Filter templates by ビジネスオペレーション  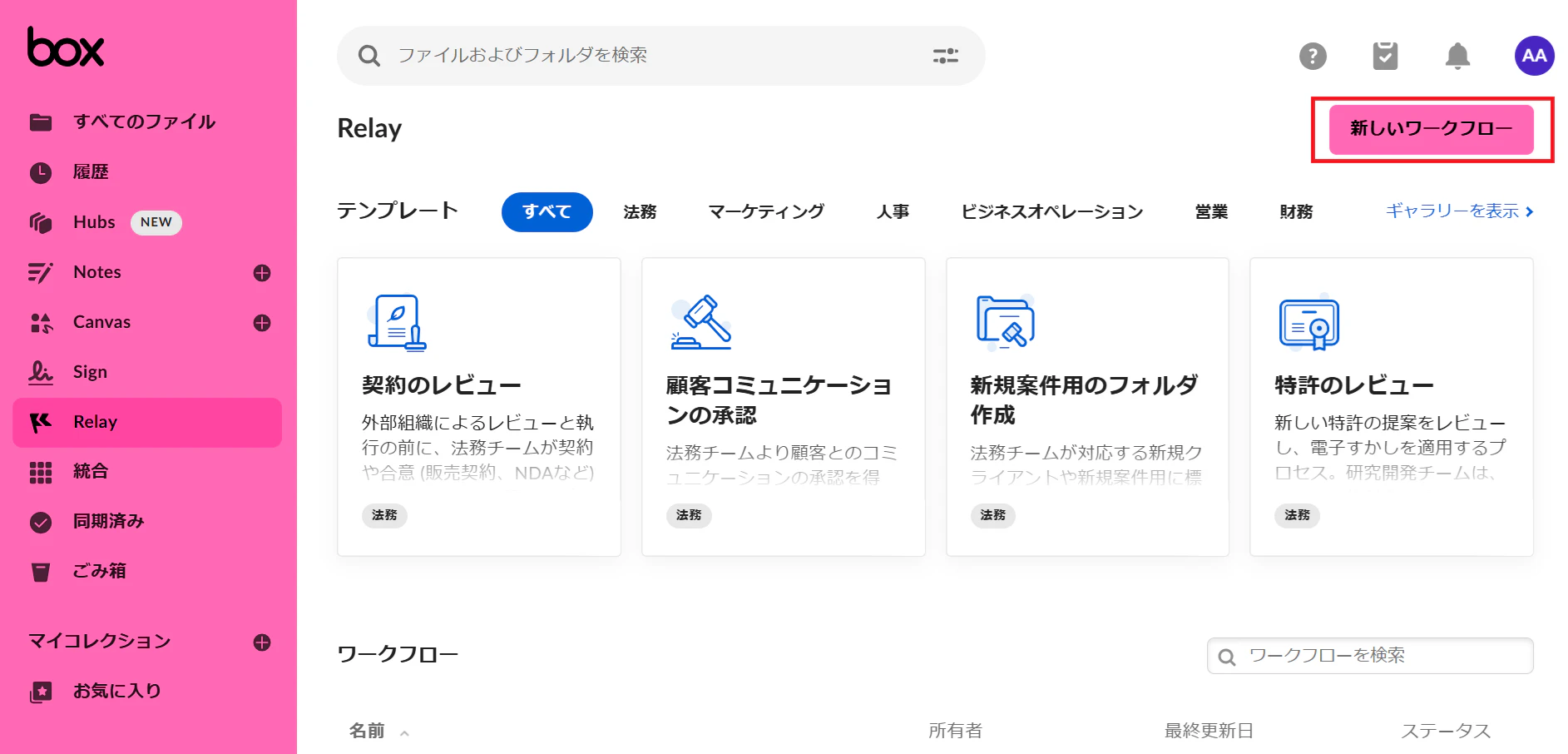pos(1052,212)
